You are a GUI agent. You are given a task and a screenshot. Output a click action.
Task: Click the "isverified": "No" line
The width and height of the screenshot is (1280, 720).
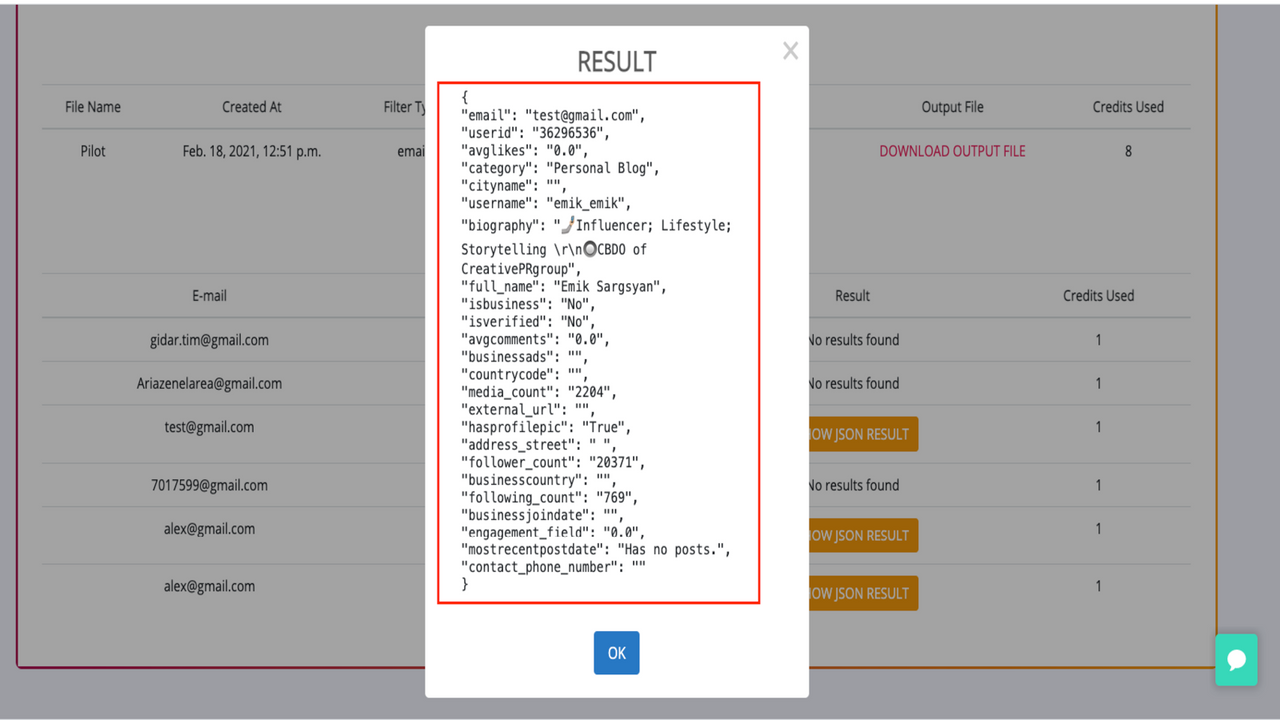(x=528, y=322)
